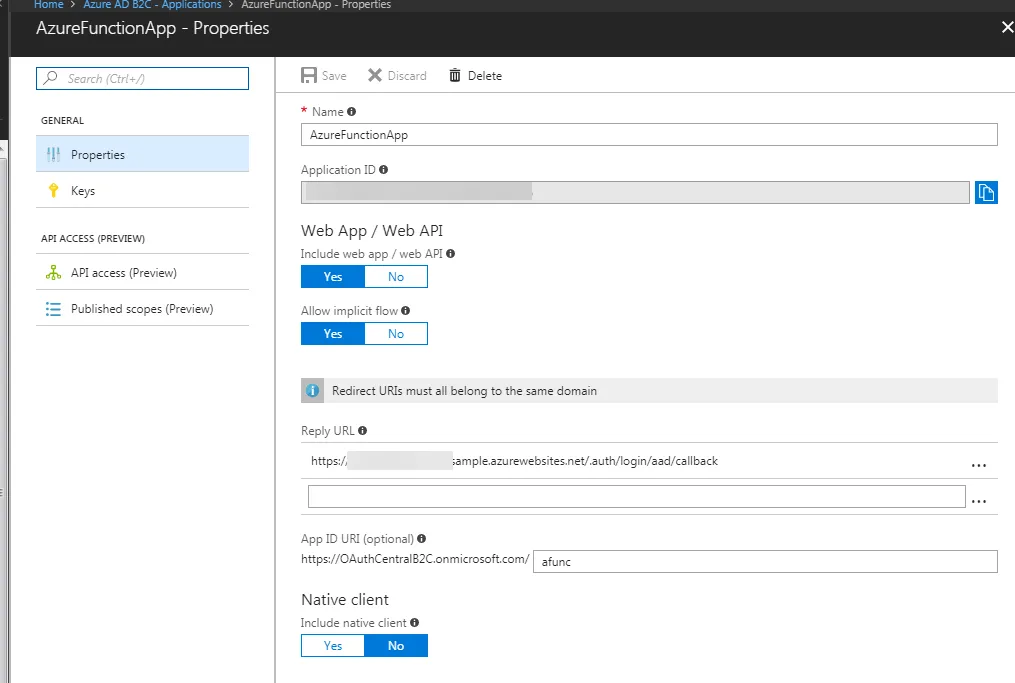1015x683 pixels.
Task: Set Include web app / web API to No
Action: click(x=396, y=277)
